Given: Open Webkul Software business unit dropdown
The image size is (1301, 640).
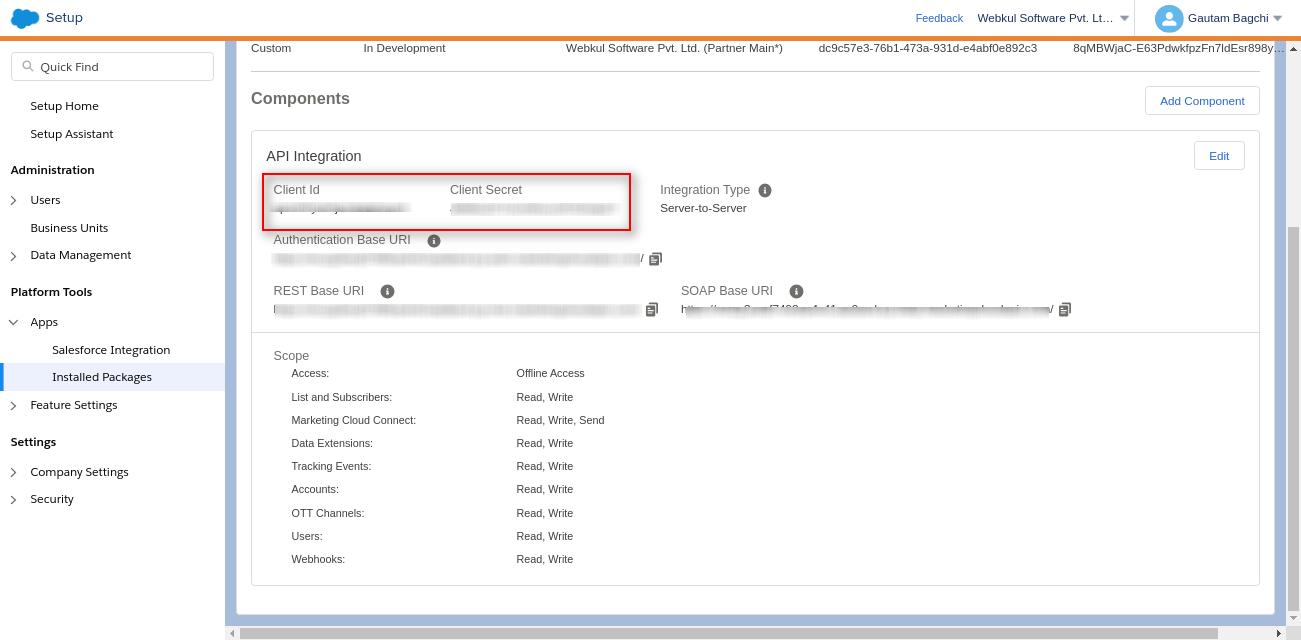Looking at the screenshot, I should click(x=1124, y=18).
